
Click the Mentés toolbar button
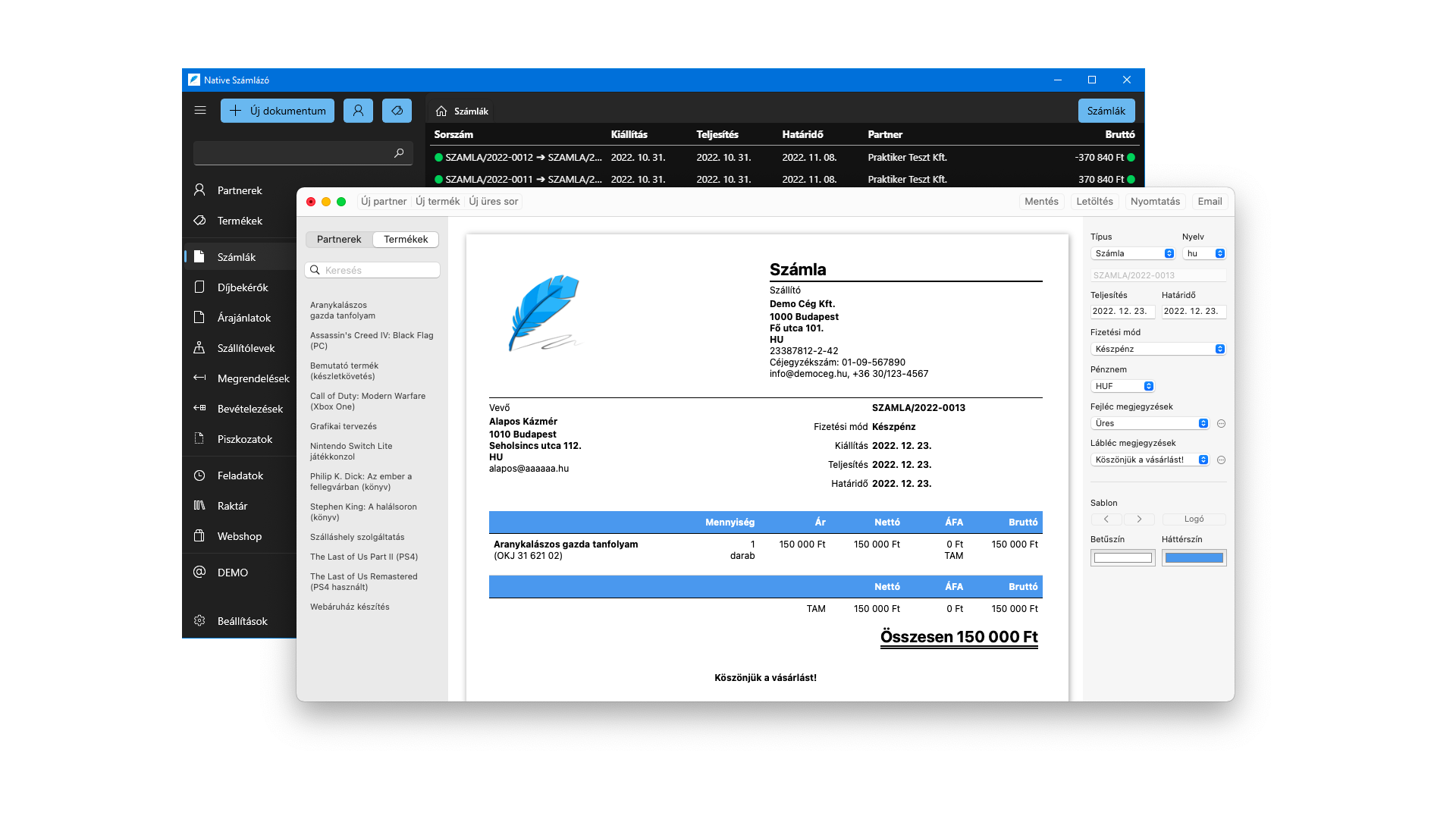pos(1041,202)
